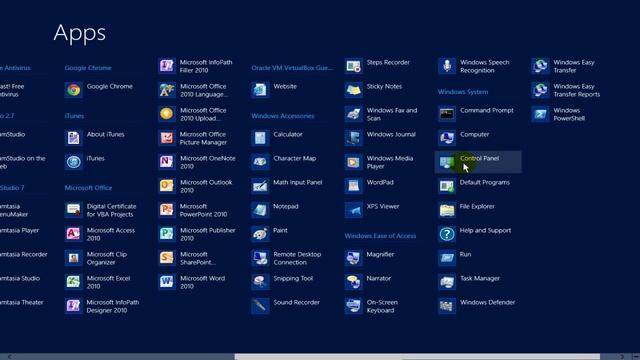Click the Google Chrome group heading

[x=88, y=68]
